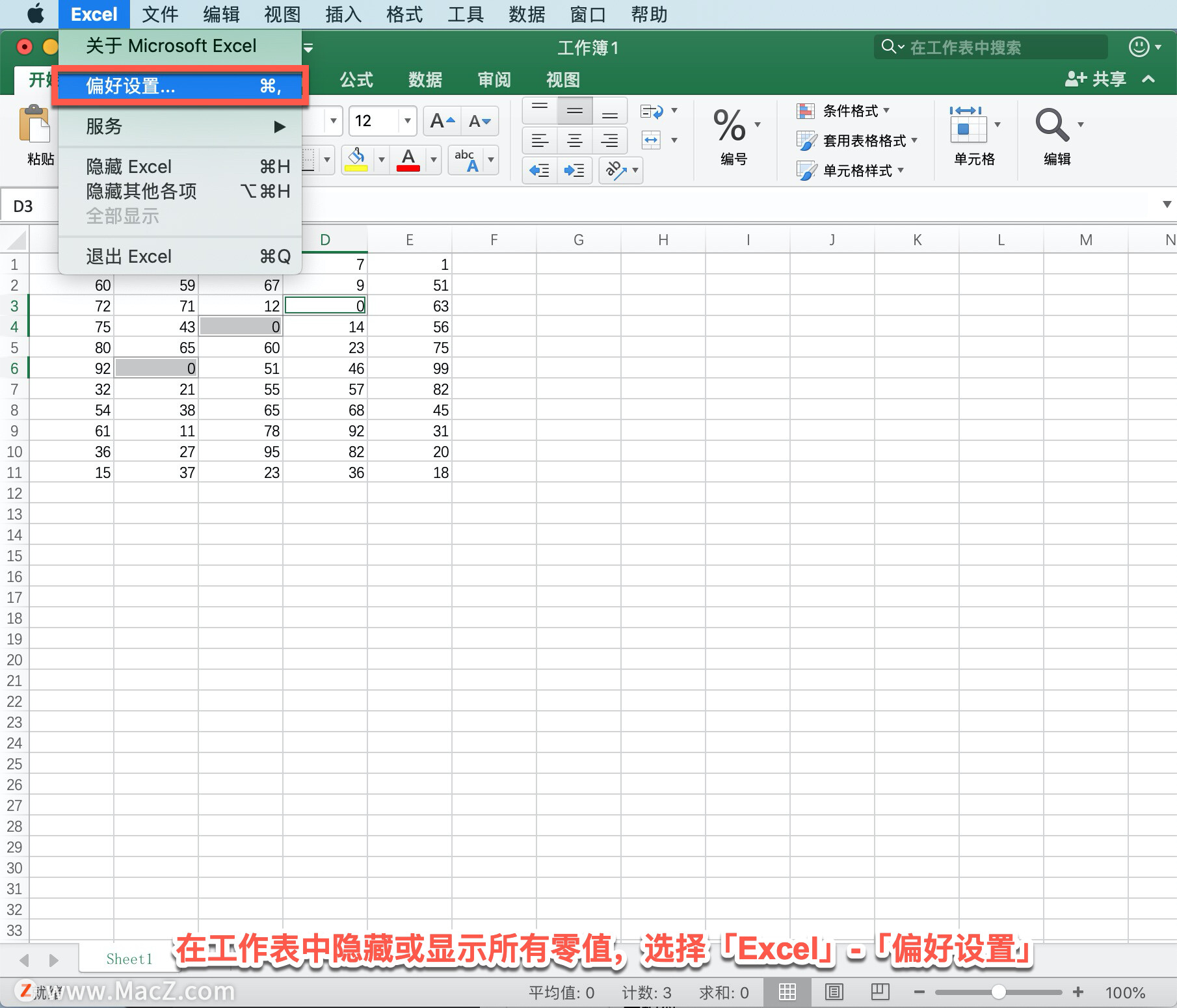Image resolution: width=1177 pixels, height=1008 pixels.
Task: Align text right
Action: (x=610, y=140)
